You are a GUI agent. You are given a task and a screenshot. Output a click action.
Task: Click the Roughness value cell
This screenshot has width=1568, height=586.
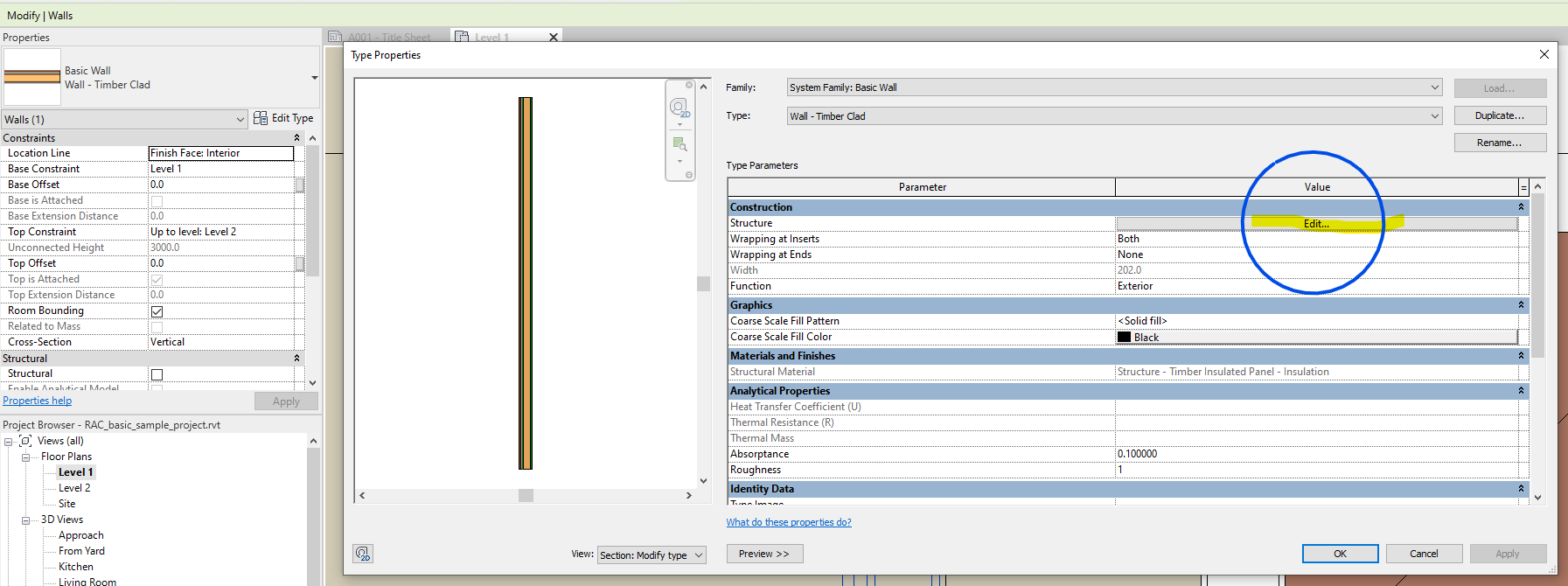point(1316,470)
